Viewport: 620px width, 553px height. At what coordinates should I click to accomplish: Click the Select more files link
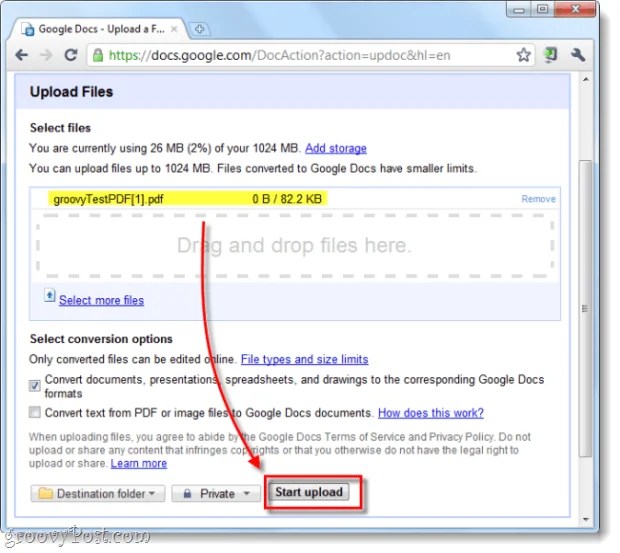(x=101, y=300)
